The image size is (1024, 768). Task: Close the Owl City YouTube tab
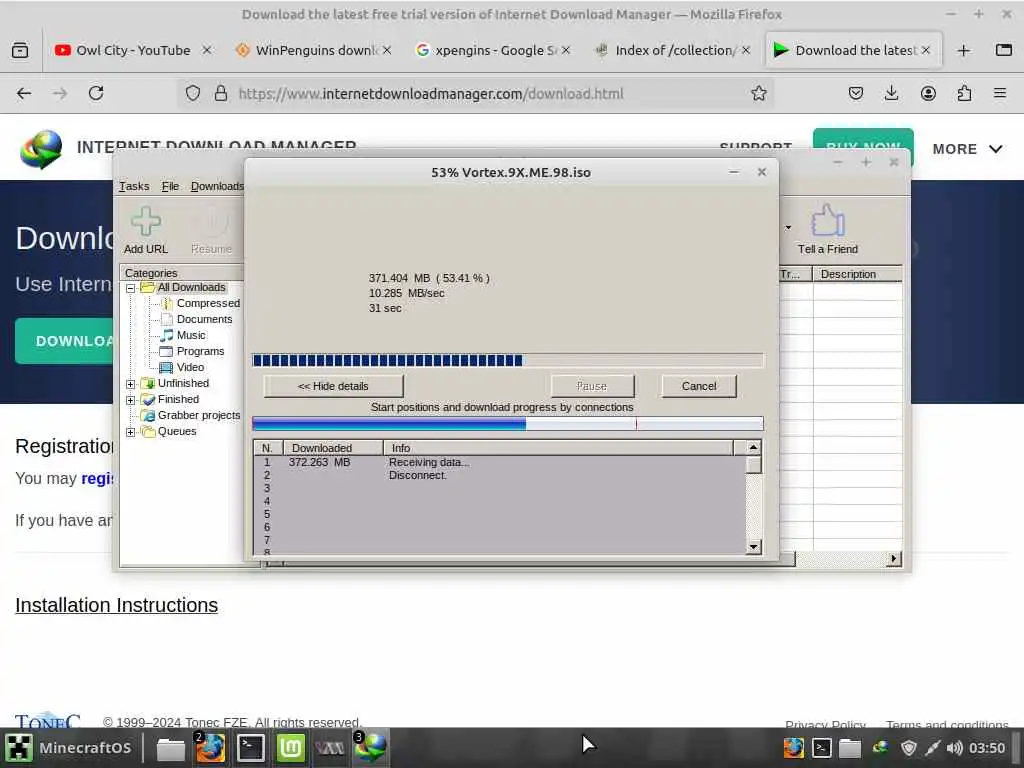click(x=206, y=50)
